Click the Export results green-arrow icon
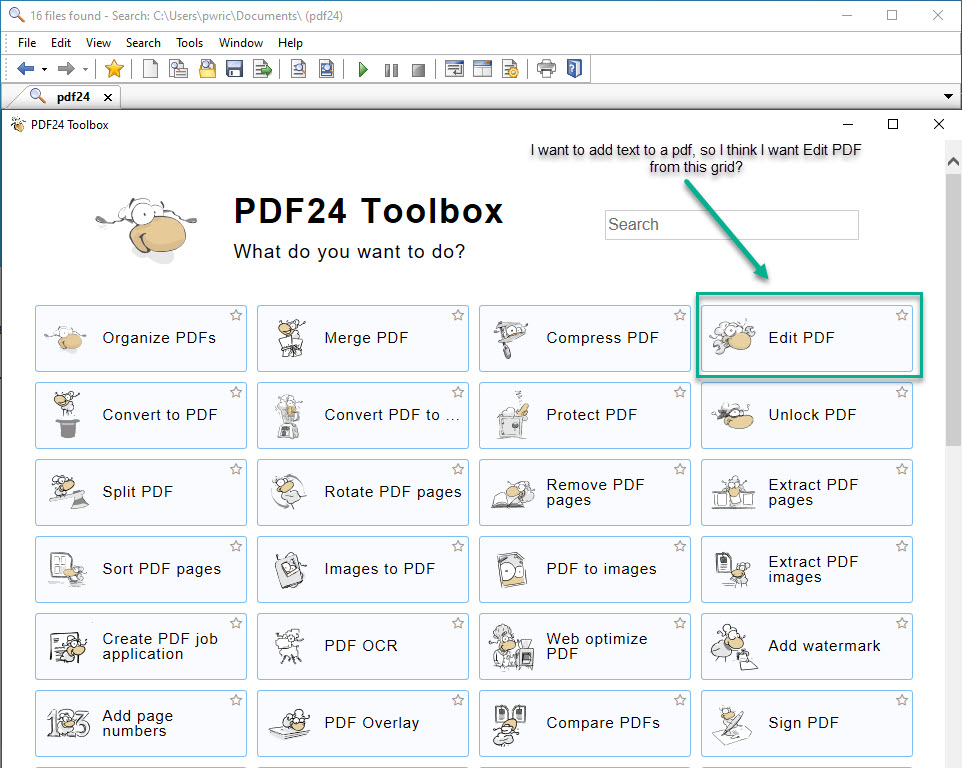The width and height of the screenshot is (962, 768). [263, 69]
